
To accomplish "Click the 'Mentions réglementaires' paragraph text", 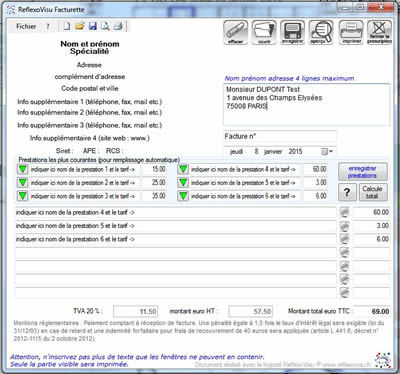I will point(199,331).
